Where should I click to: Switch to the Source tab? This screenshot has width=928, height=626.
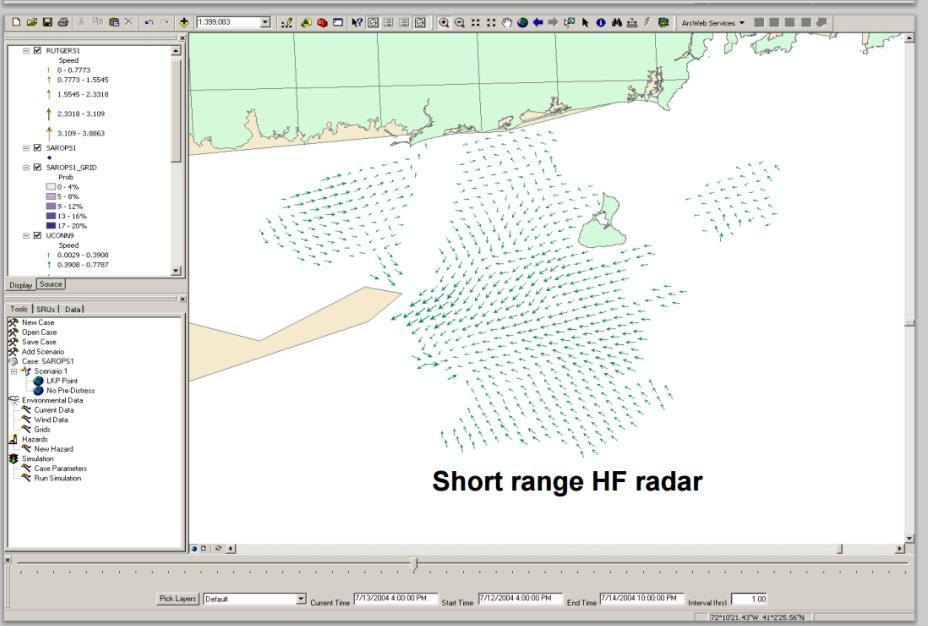tap(51, 284)
